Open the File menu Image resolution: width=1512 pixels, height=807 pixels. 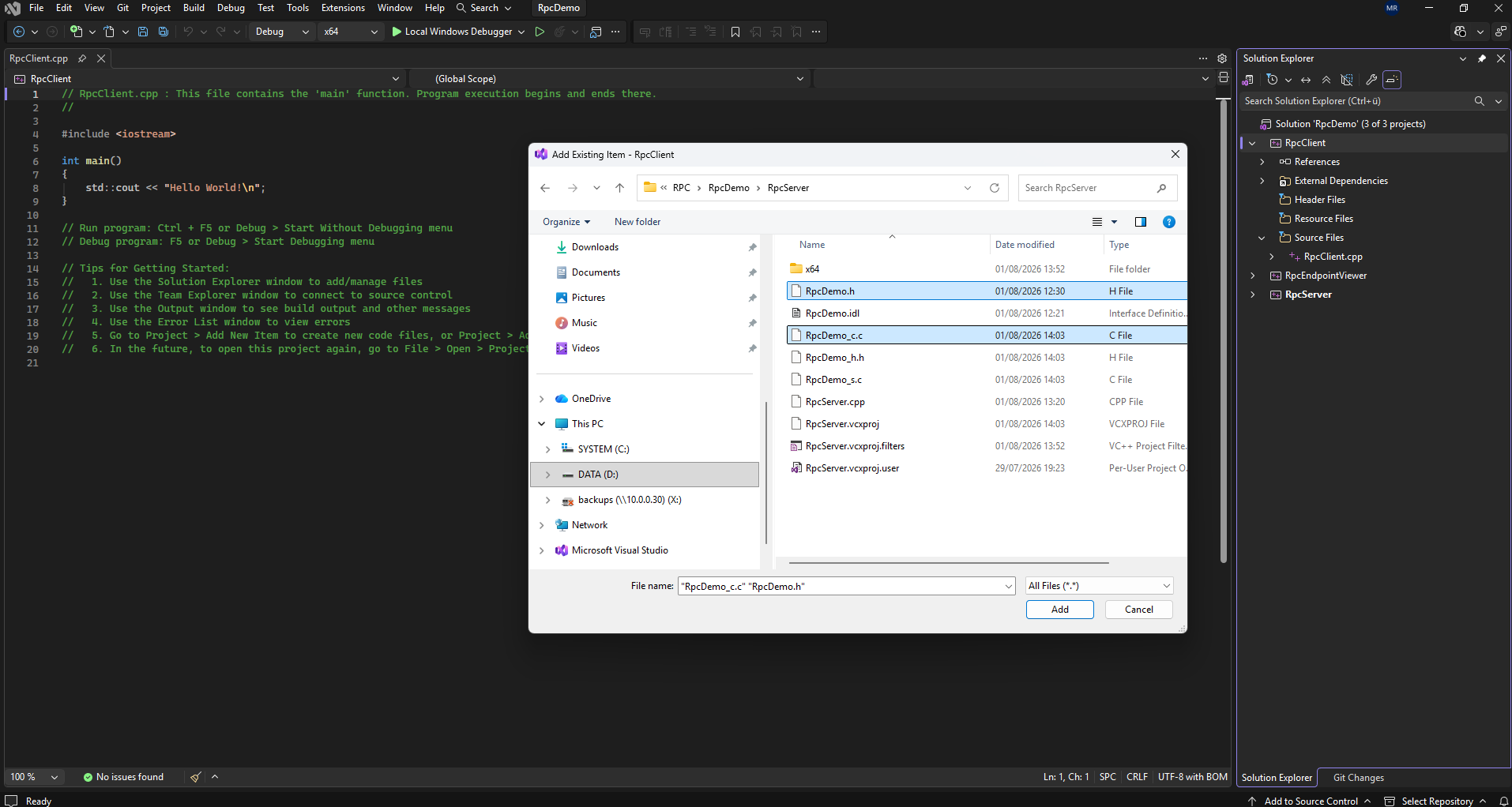pyautogui.click(x=36, y=8)
